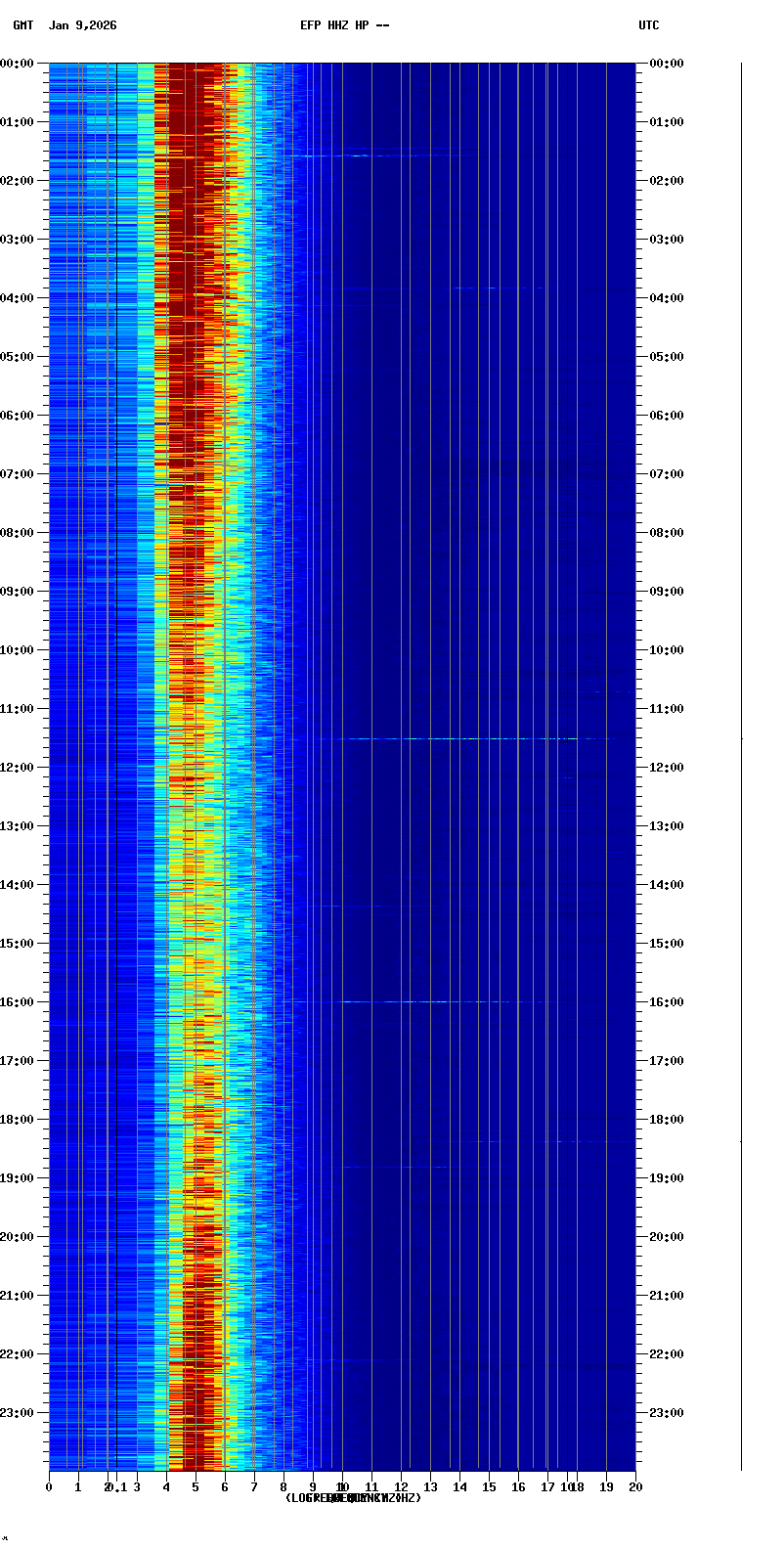Screen dimensions: 784x1549
Task: Click the horizontal event streak at 16:00
Action: click(420, 1001)
